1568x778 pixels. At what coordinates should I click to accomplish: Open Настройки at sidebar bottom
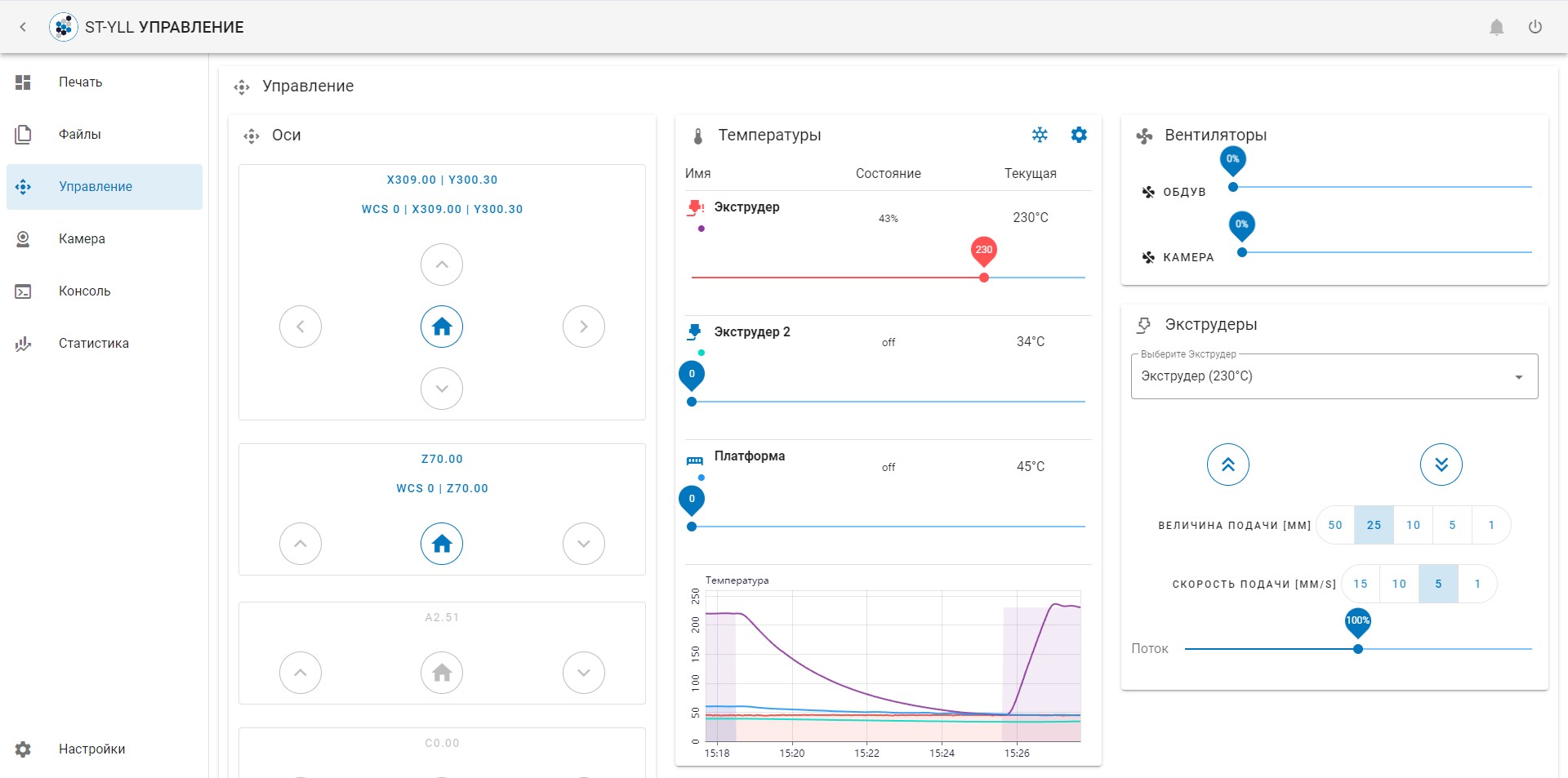click(x=105, y=749)
